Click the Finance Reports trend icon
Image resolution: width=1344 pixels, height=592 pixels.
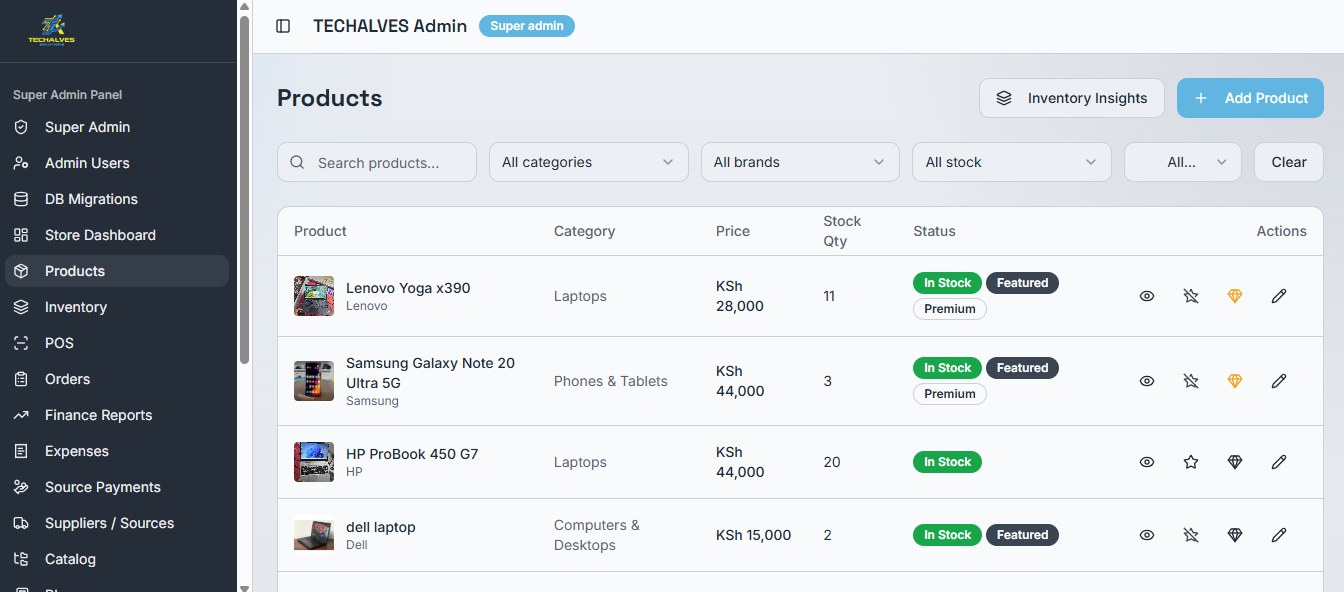point(21,415)
